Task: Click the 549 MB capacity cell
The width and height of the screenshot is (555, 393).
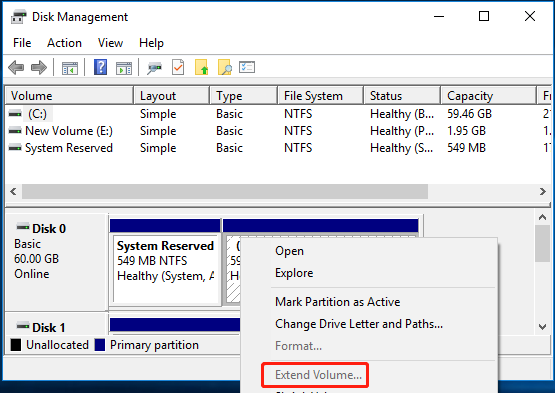Action: click(x=466, y=148)
